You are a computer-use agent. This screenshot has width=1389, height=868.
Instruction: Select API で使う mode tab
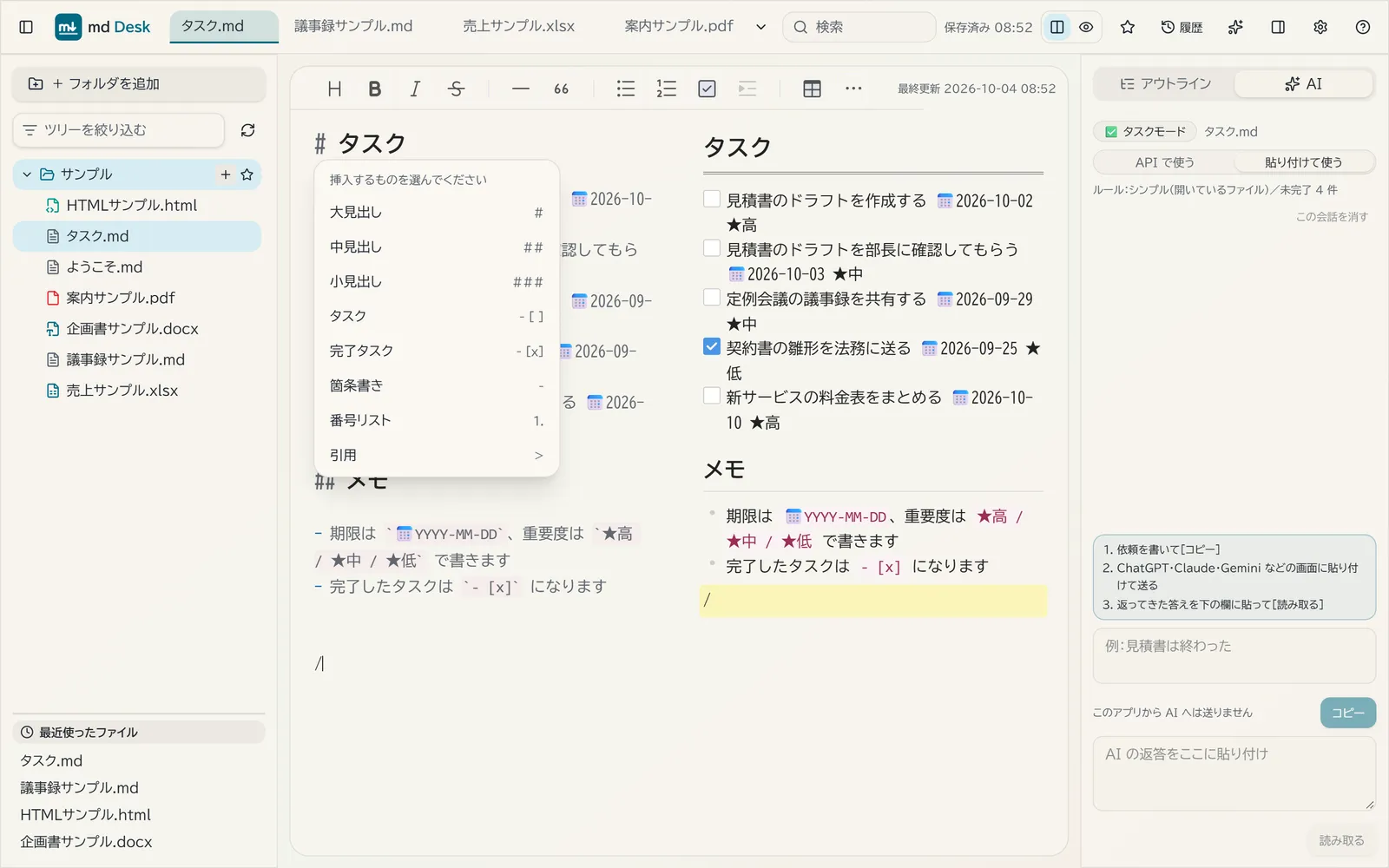tap(1165, 162)
